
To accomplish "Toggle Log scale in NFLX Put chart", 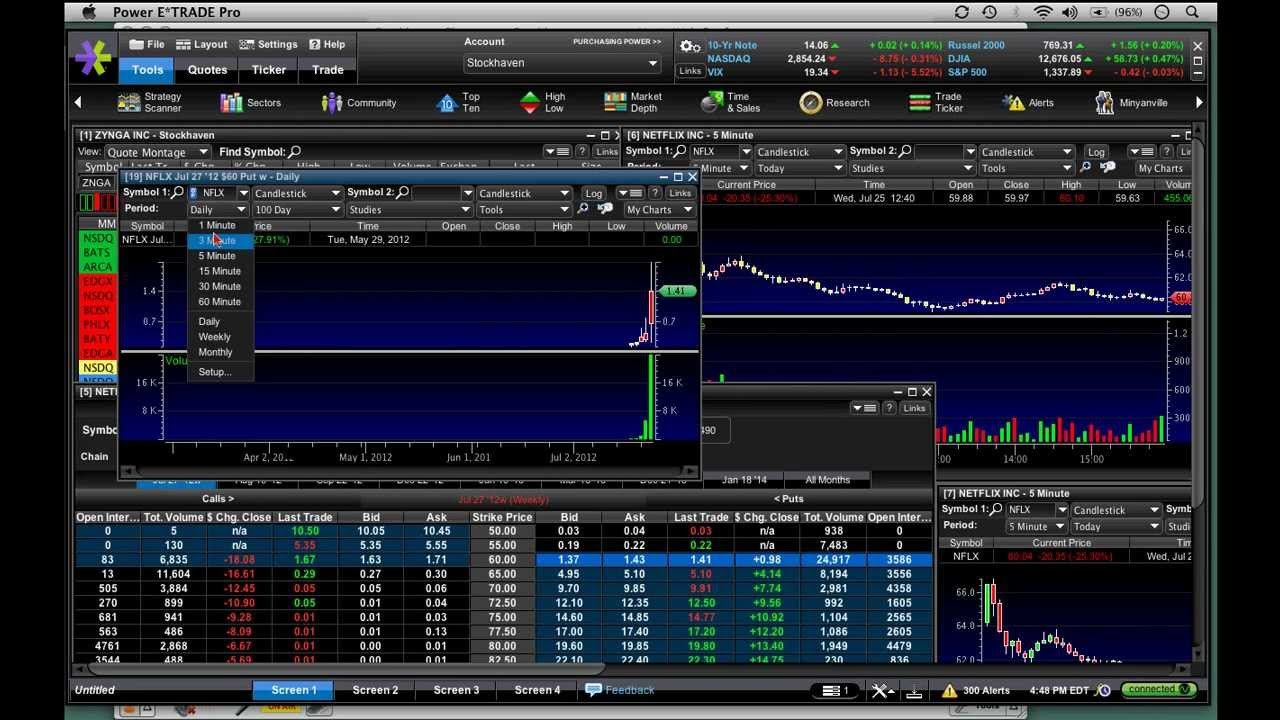I will point(594,193).
